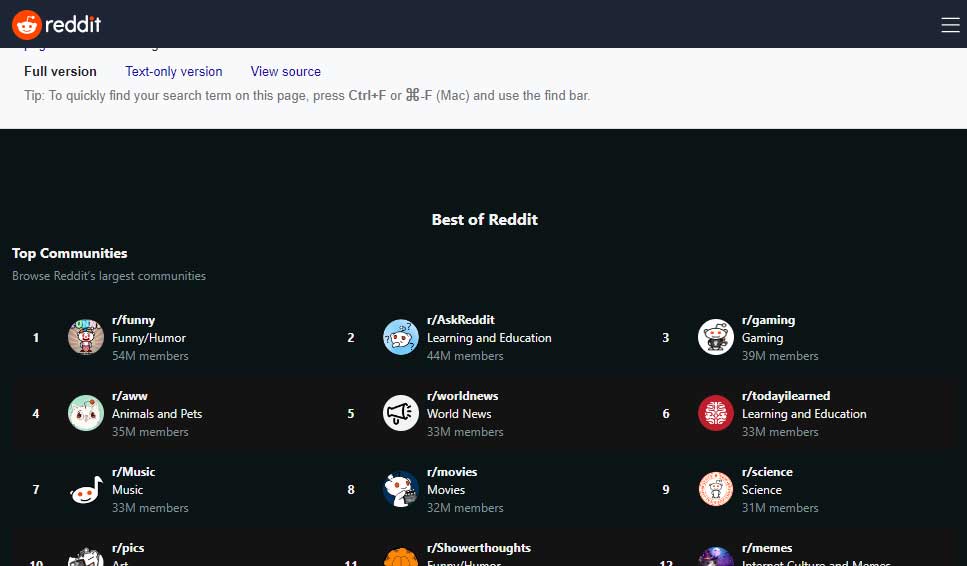Click the reddit wordmark in the header

tap(73, 25)
